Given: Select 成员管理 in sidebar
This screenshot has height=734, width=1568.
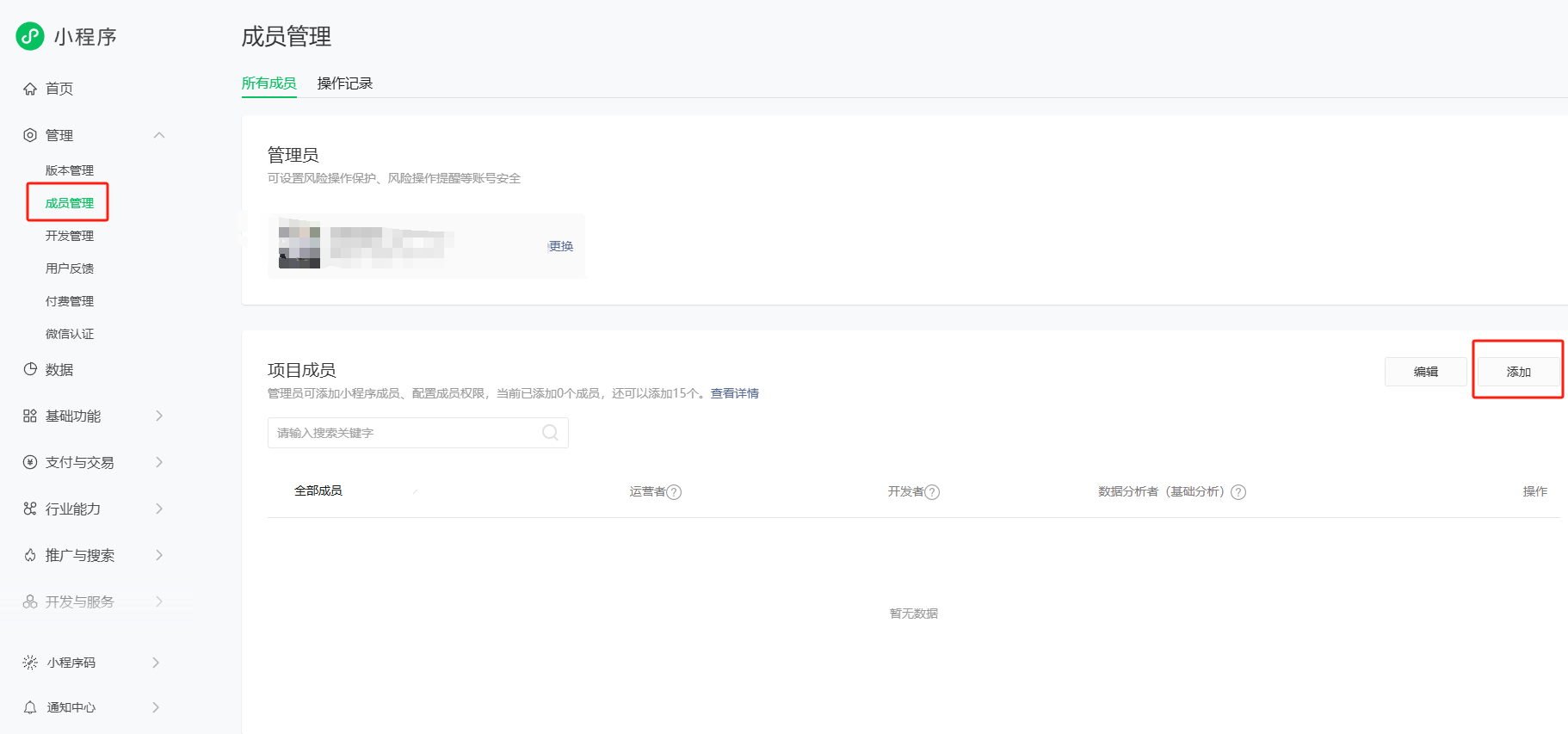Looking at the screenshot, I should pyautogui.click(x=70, y=203).
